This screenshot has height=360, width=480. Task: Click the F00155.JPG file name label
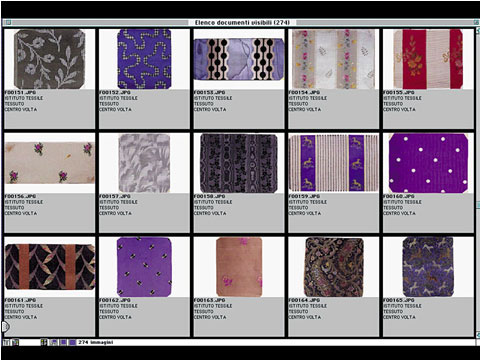pos(399,92)
